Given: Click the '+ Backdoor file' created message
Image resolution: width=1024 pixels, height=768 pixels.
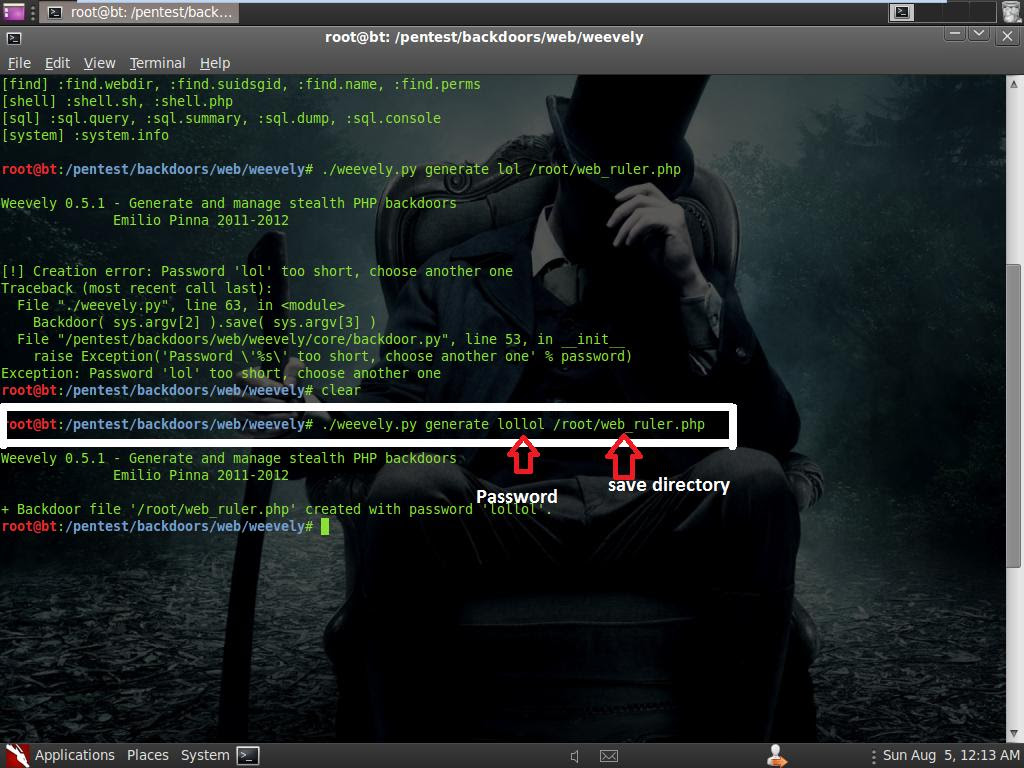Looking at the screenshot, I should click(277, 509).
